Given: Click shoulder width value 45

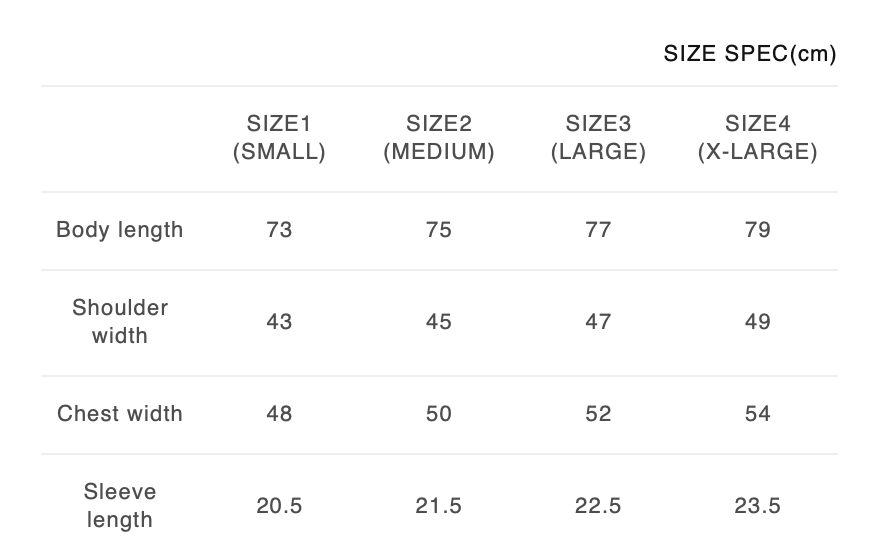Looking at the screenshot, I should [x=438, y=322].
